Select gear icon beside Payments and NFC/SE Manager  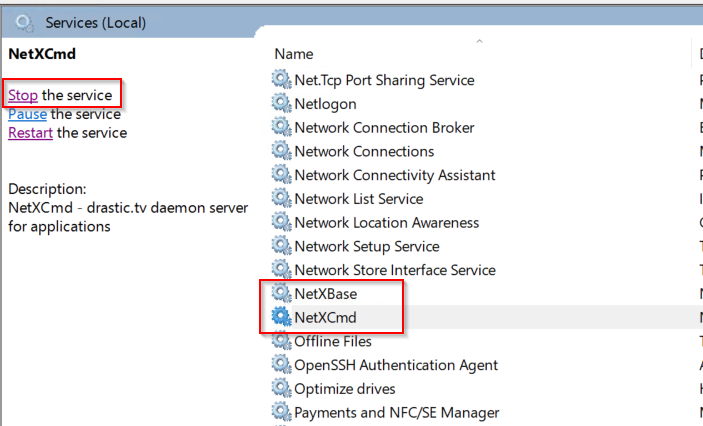pyautogui.click(x=282, y=413)
